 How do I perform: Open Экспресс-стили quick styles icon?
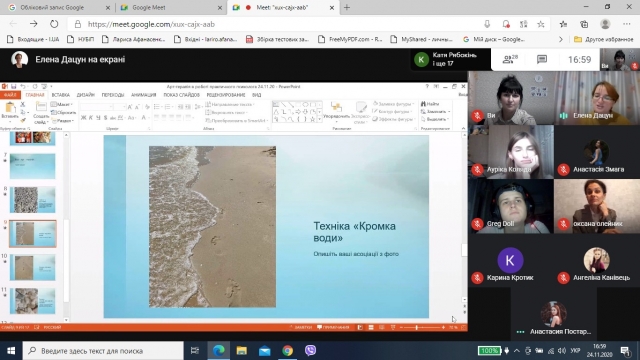[361, 107]
